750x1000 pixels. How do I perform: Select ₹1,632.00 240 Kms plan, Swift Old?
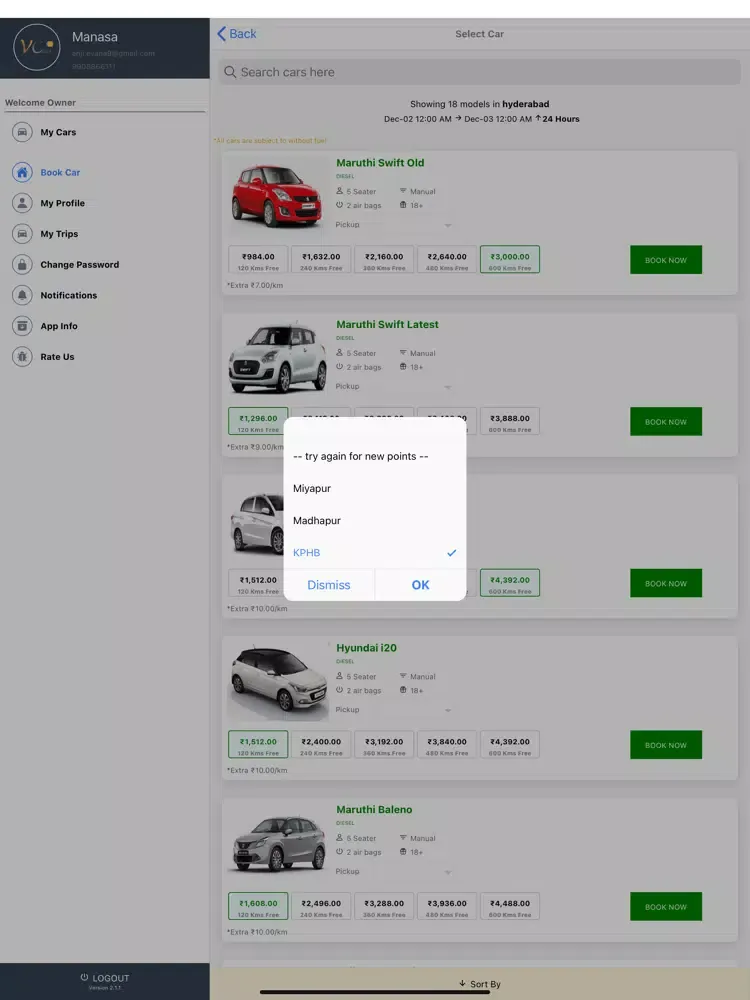[x=321, y=260]
